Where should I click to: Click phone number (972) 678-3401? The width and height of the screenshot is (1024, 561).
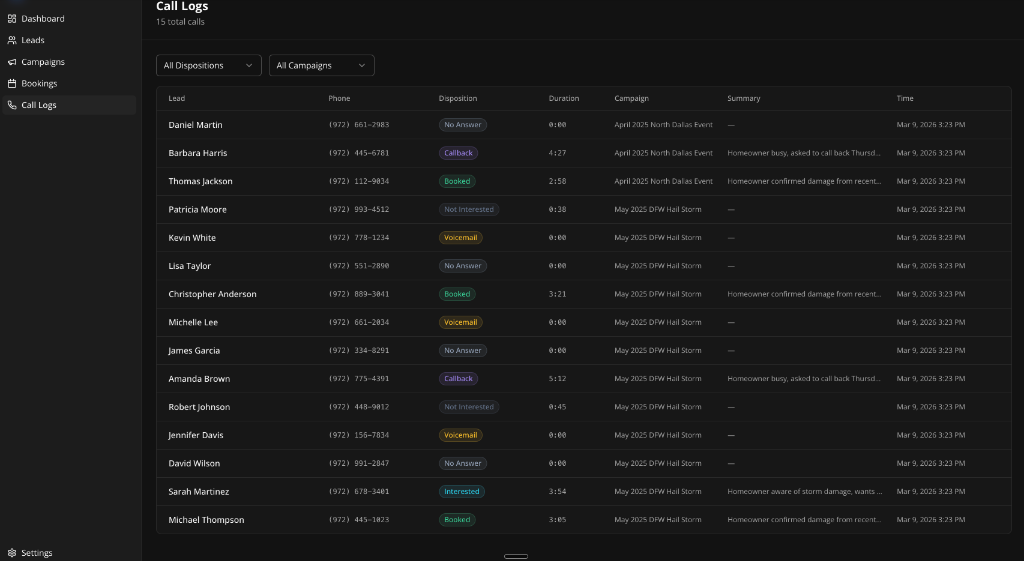pos(359,492)
